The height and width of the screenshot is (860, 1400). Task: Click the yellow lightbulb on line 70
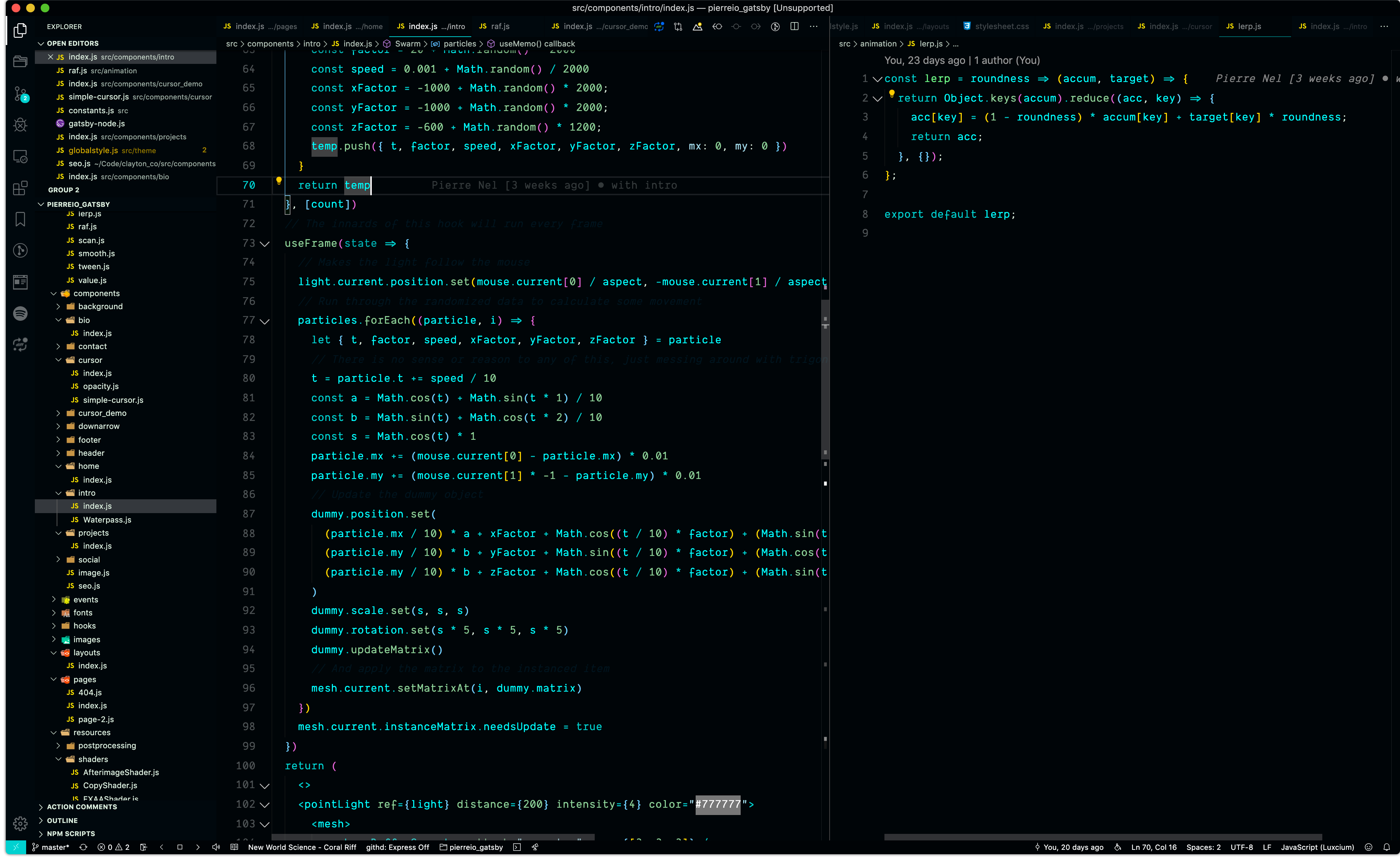(279, 181)
